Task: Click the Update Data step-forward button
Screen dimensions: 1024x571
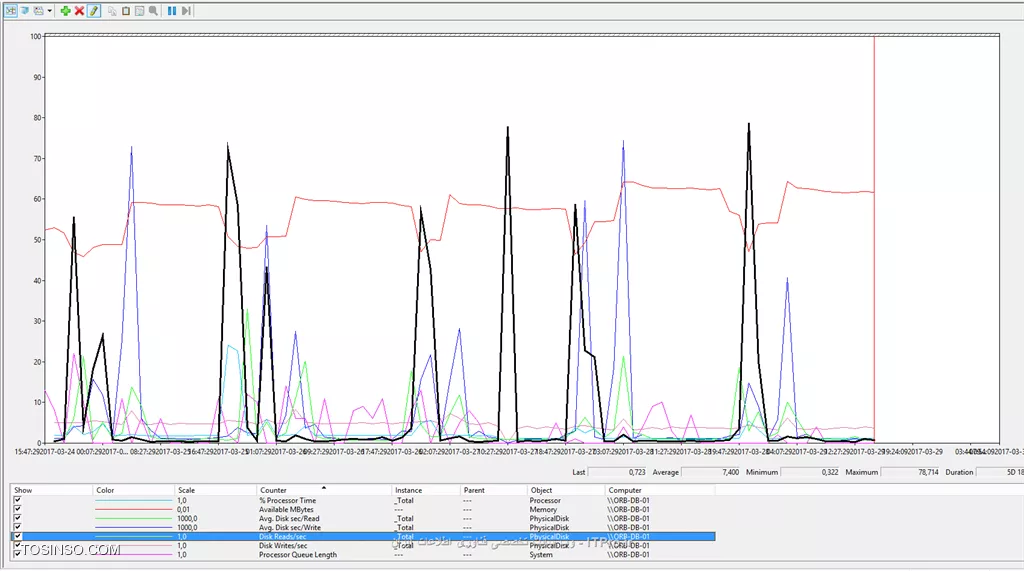Action: pos(186,10)
